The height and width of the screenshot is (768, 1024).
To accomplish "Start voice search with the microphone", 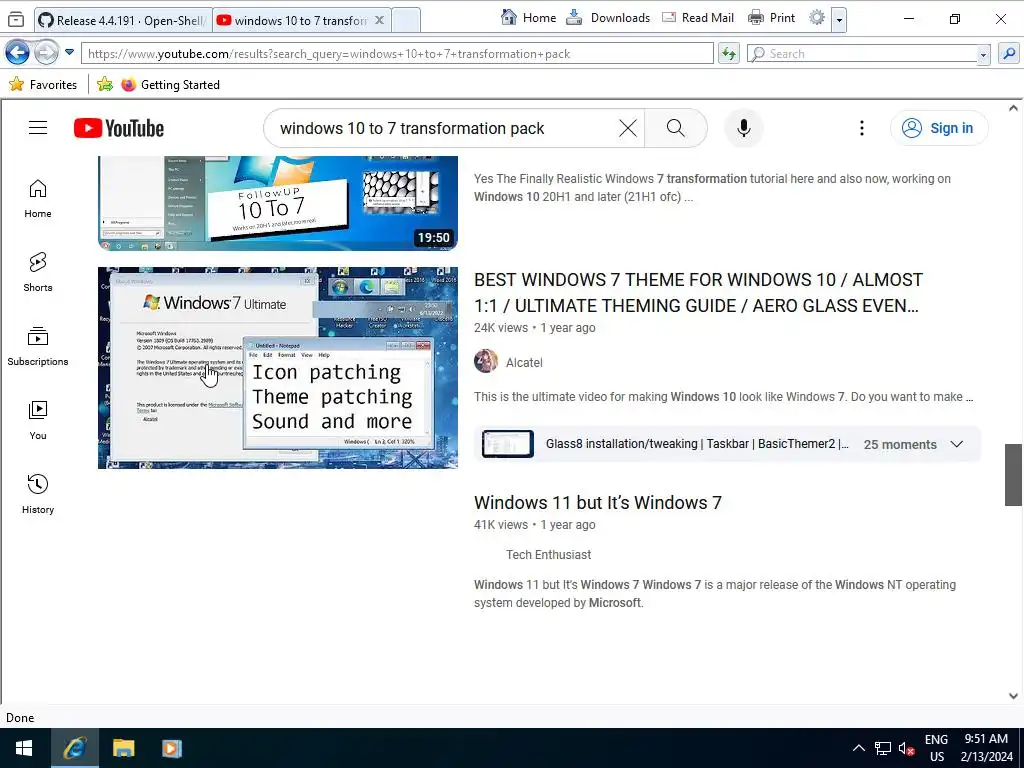I will (x=743, y=128).
